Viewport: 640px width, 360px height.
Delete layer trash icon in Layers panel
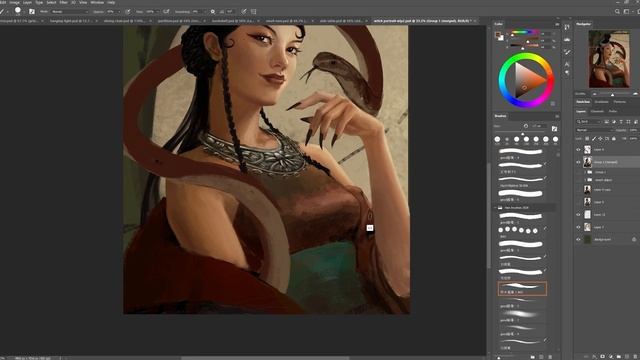pos(635,357)
